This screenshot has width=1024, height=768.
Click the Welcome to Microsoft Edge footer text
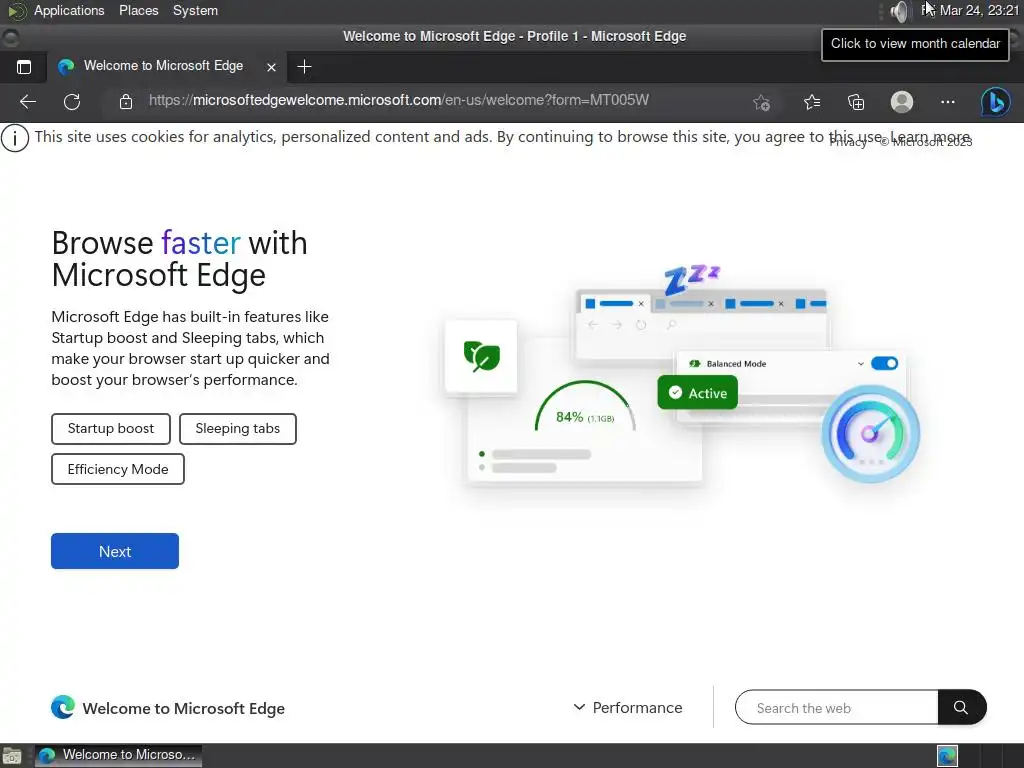[184, 709]
